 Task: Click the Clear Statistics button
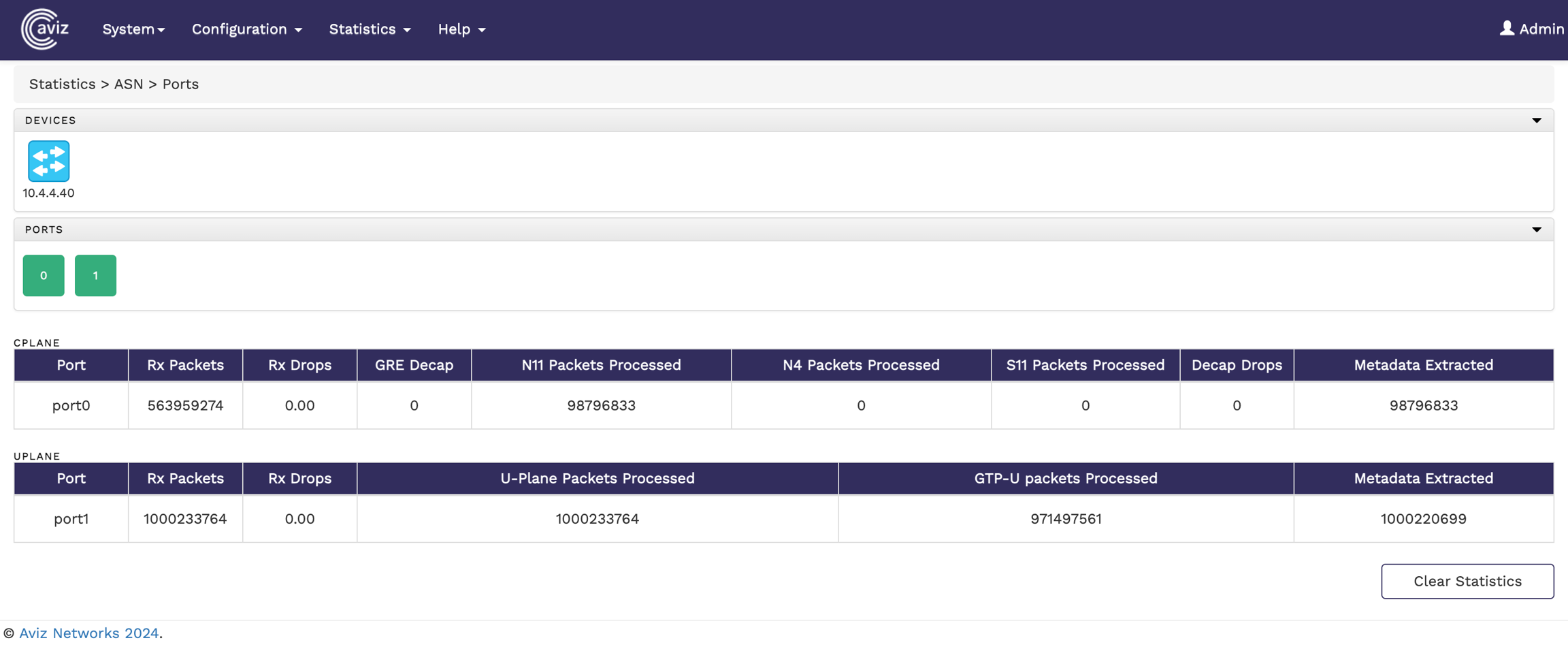pyautogui.click(x=1467, y=581)
